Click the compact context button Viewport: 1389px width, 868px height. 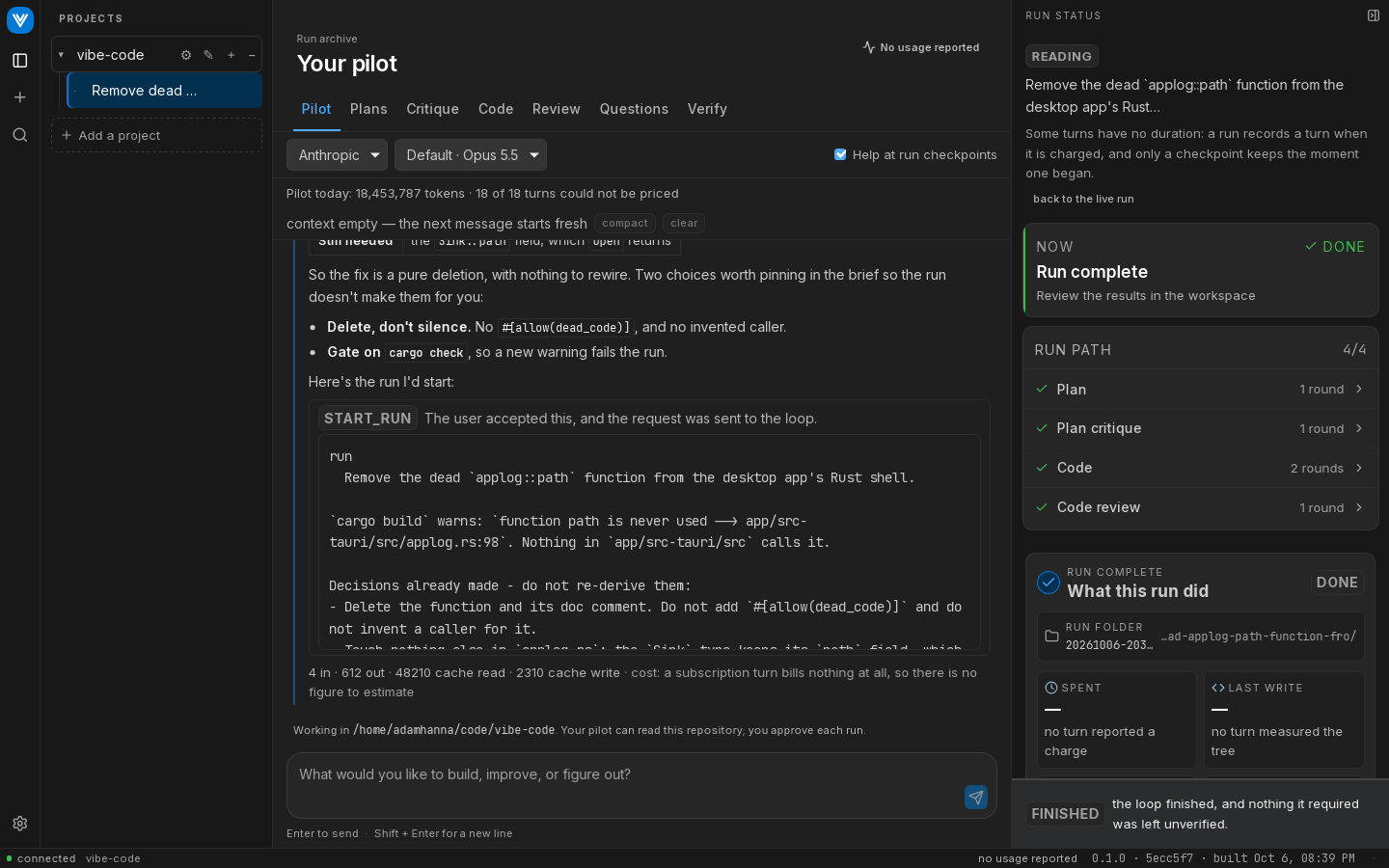[625, 224]
